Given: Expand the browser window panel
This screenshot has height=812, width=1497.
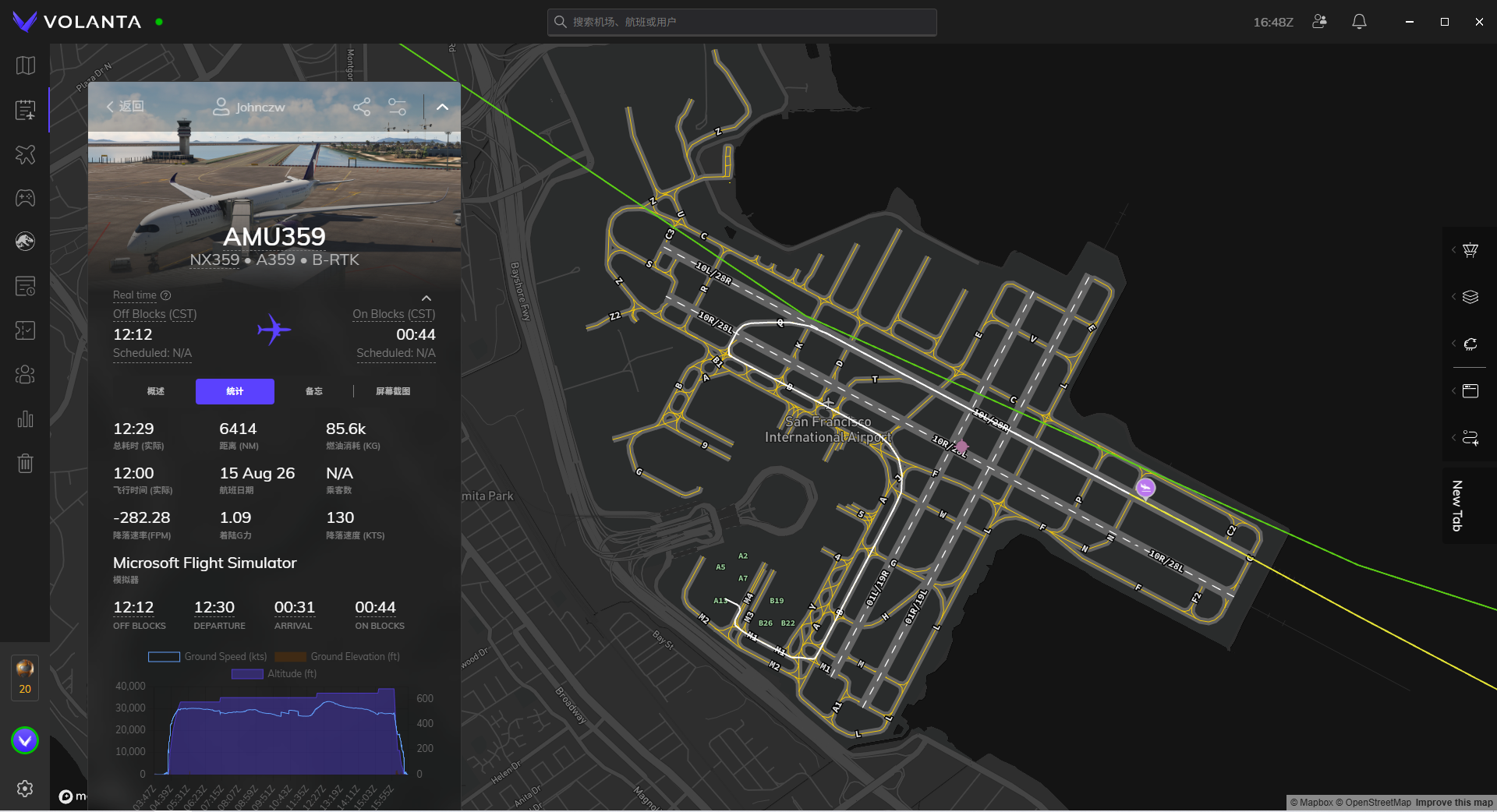Looking at the screenshot, I should coord(1470,390).
